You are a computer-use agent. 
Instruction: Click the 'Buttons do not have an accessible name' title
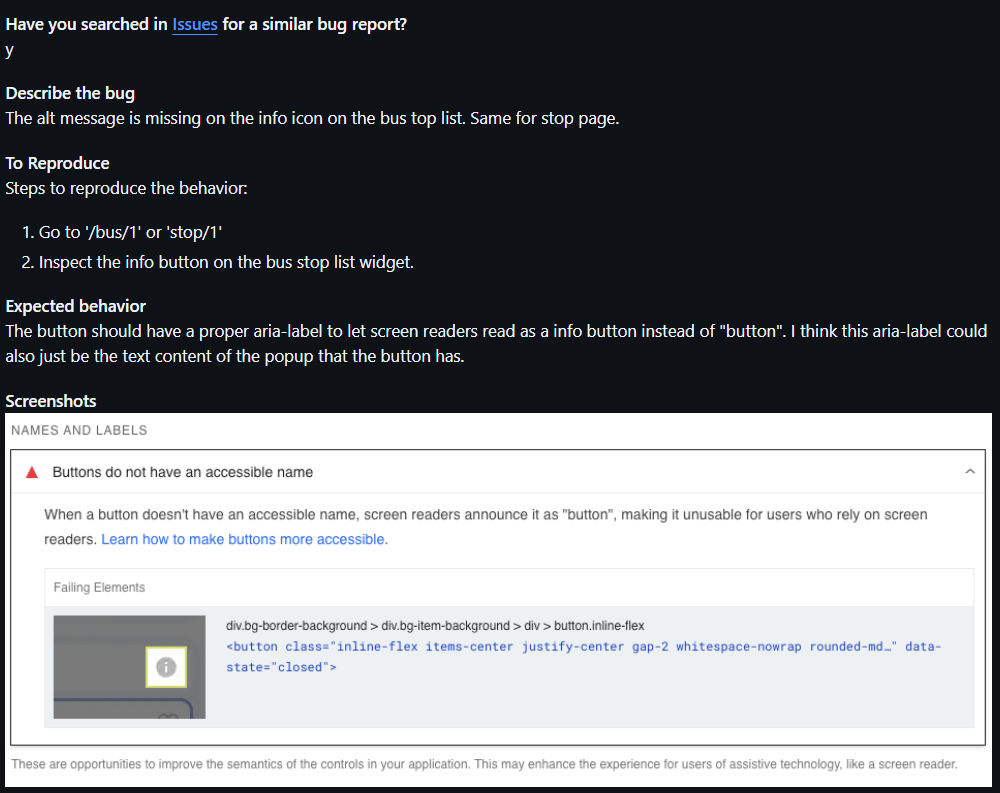pos(182,472)
